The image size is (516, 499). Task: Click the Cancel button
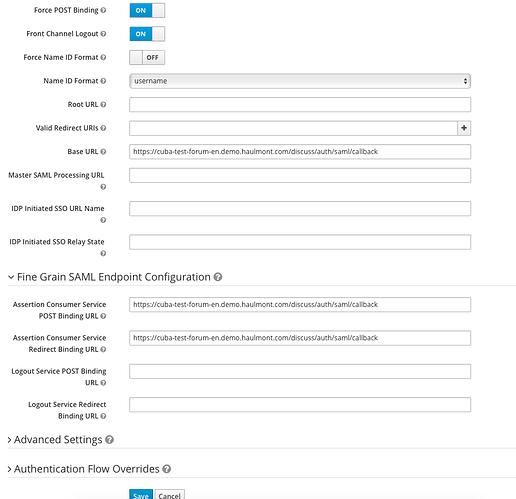[x=170, y=495]
